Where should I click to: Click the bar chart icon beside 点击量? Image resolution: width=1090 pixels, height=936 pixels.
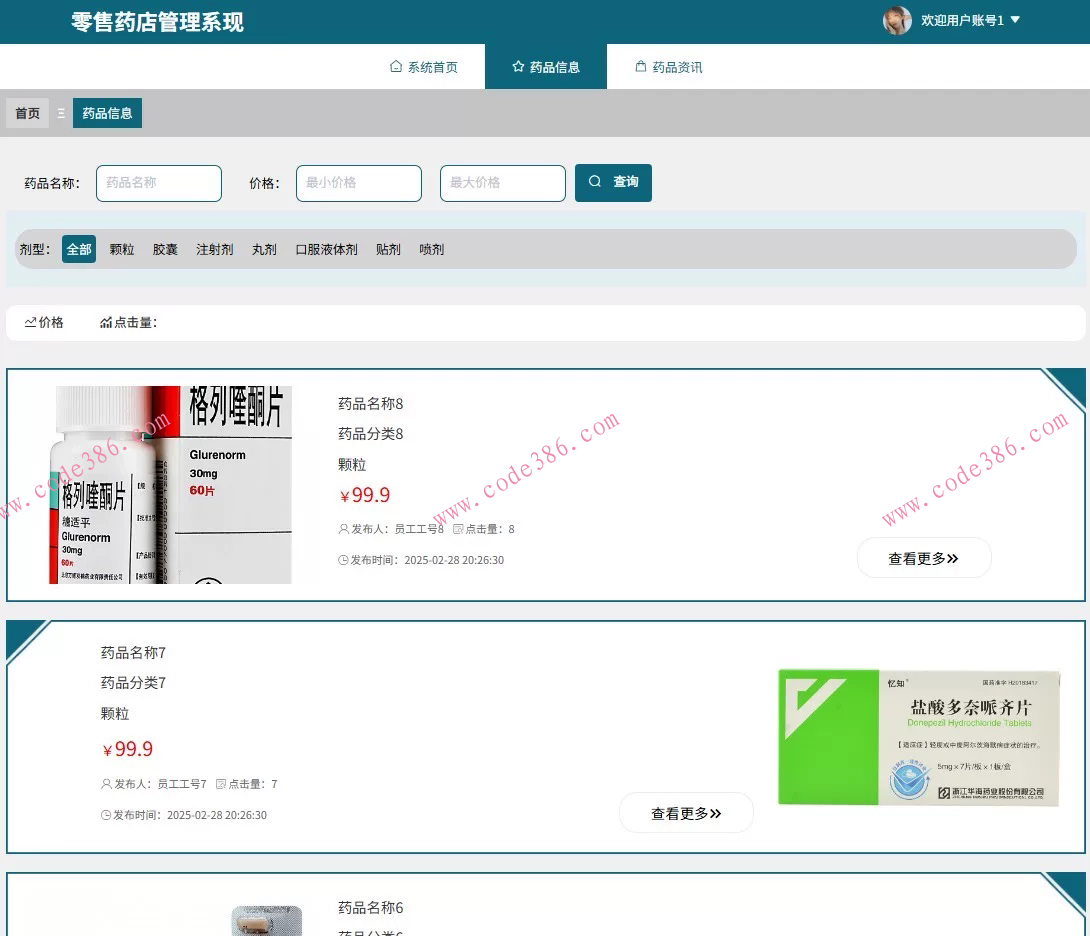point(106,322)
